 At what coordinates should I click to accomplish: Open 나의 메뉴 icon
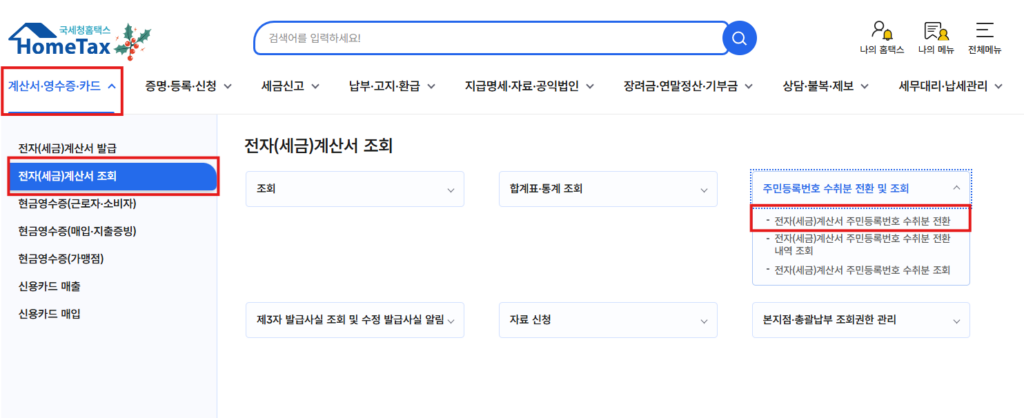936,38
